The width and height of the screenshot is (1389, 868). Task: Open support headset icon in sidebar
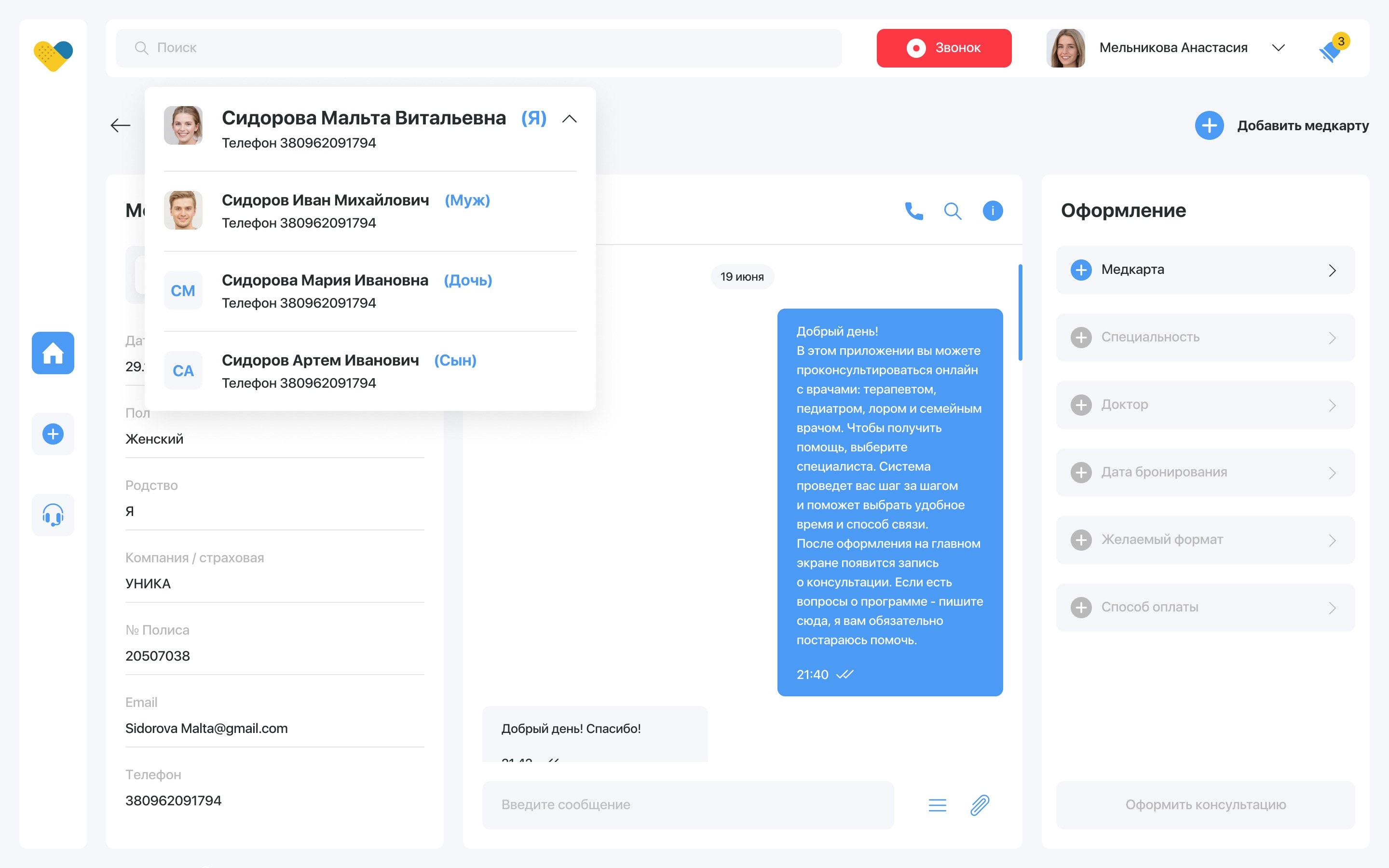(x=53, y=515)
